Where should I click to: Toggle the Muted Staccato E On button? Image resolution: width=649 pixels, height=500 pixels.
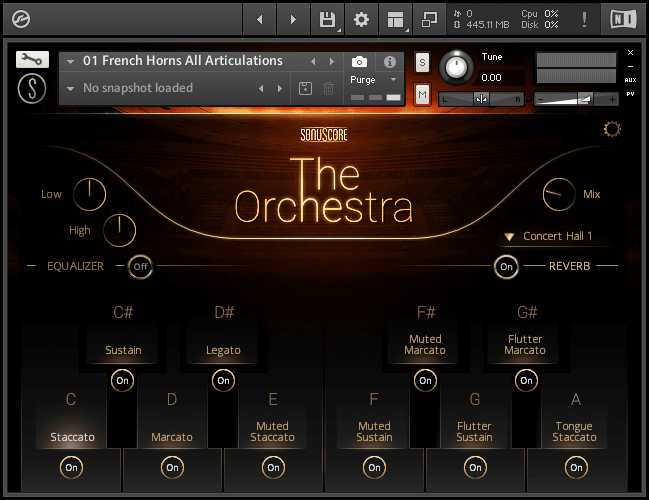coord(274,467)
